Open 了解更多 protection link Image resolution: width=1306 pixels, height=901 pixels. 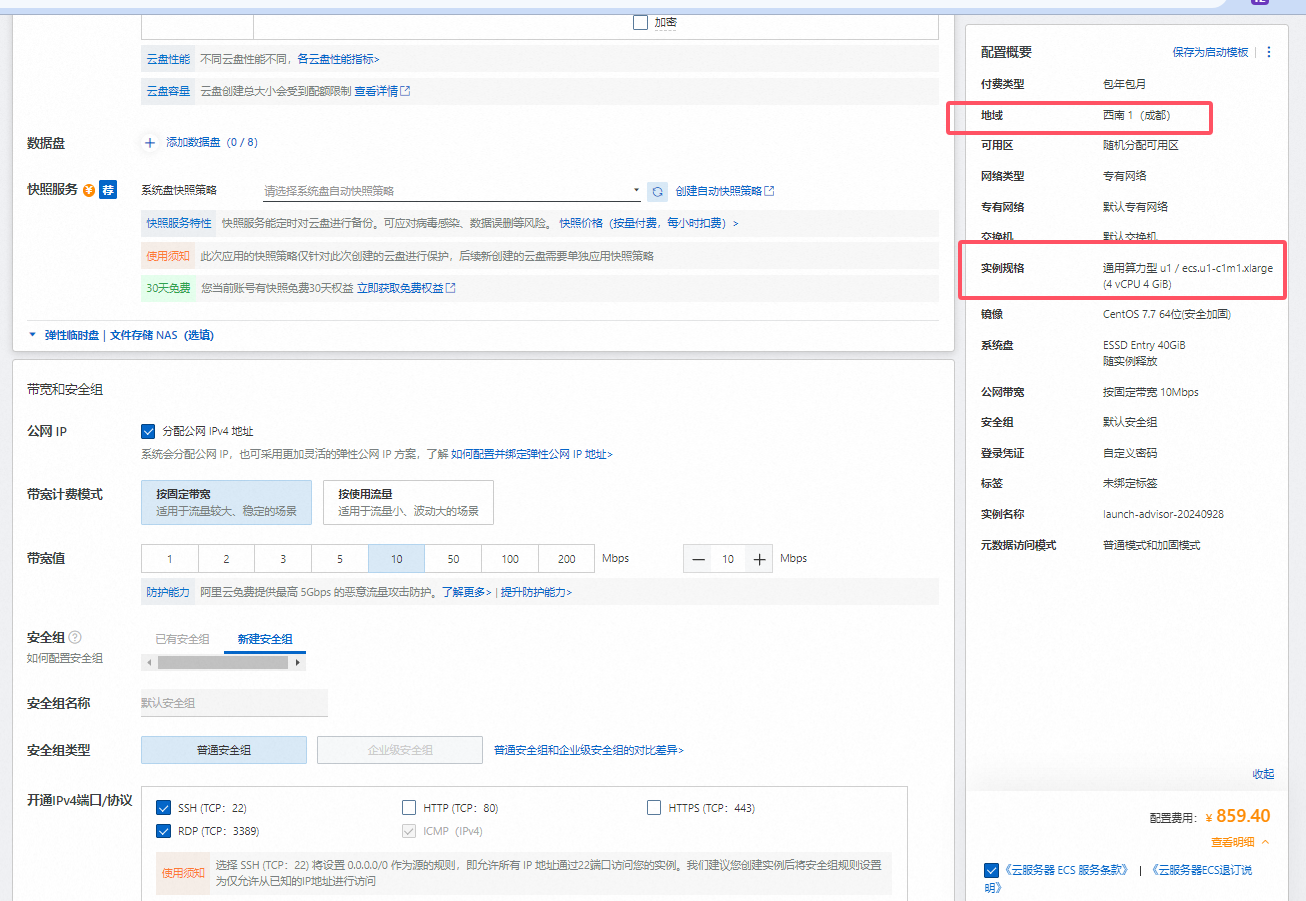(x=467, y=592)
